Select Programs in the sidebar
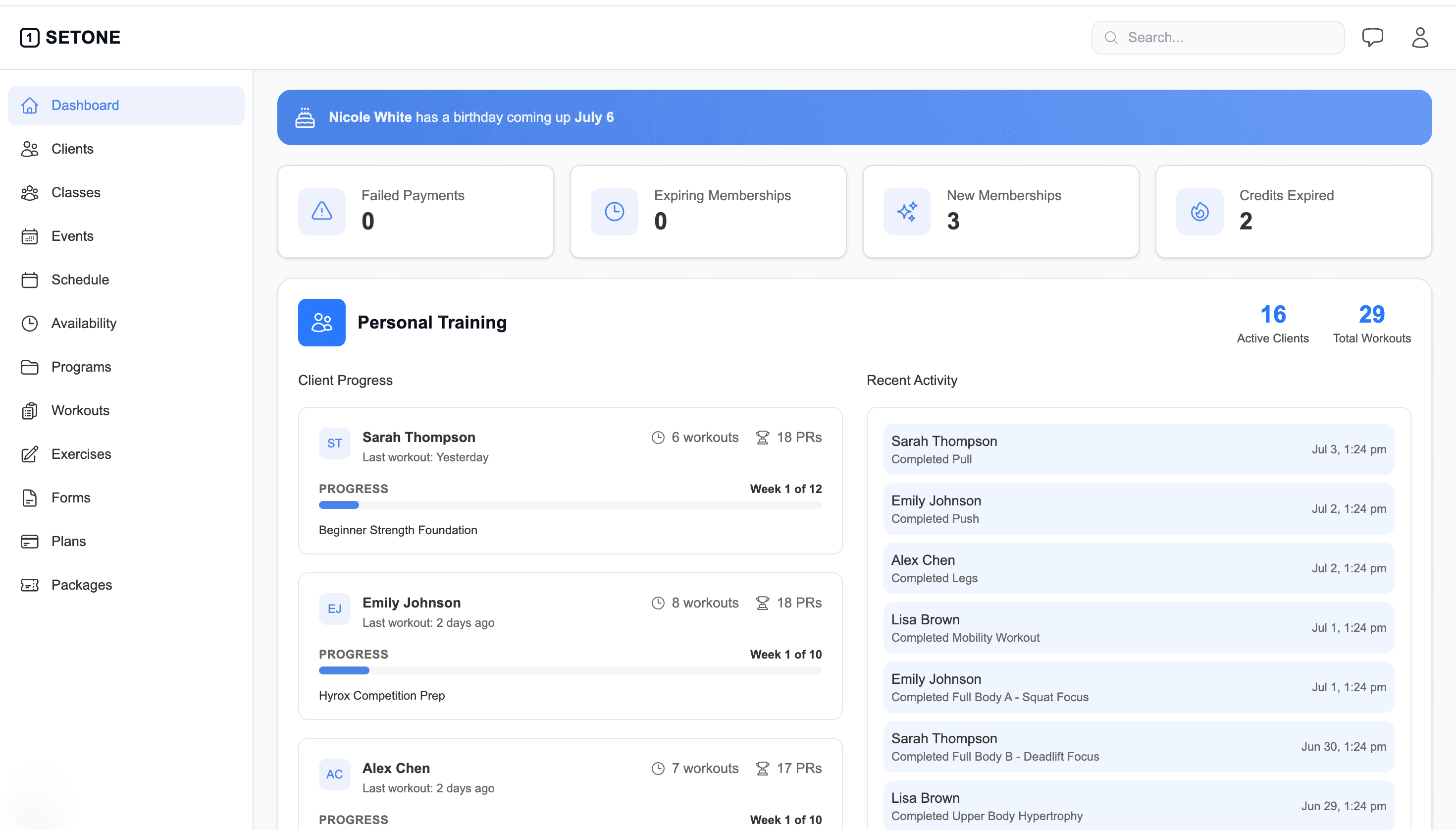 click(x=126, y=367)
